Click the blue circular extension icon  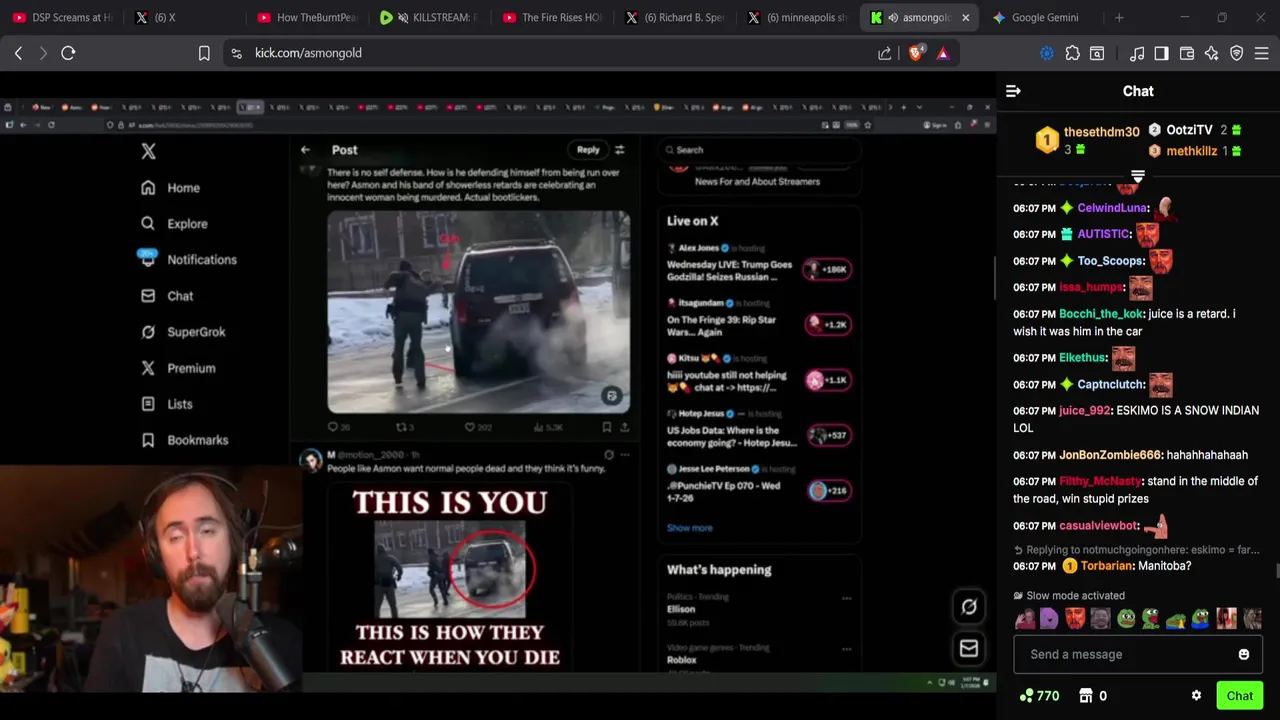1047,53
